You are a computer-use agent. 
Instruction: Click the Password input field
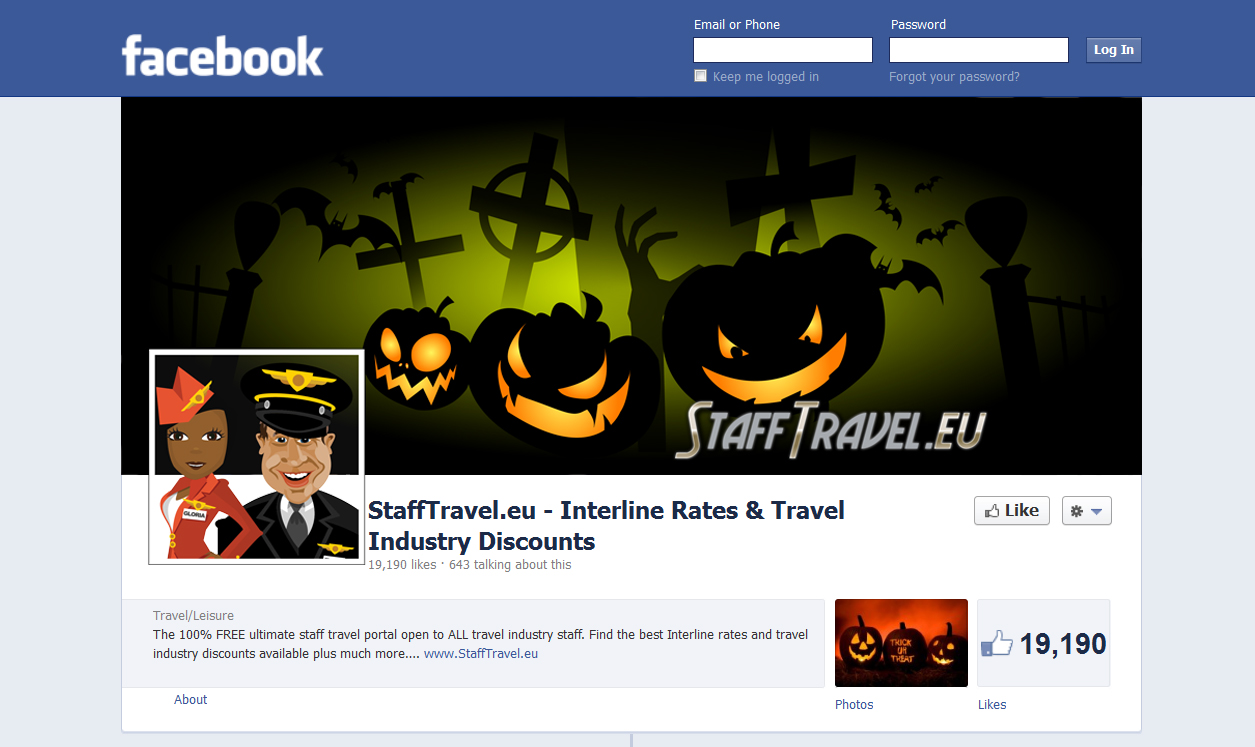pyautogui.click(x=979, y=50)
